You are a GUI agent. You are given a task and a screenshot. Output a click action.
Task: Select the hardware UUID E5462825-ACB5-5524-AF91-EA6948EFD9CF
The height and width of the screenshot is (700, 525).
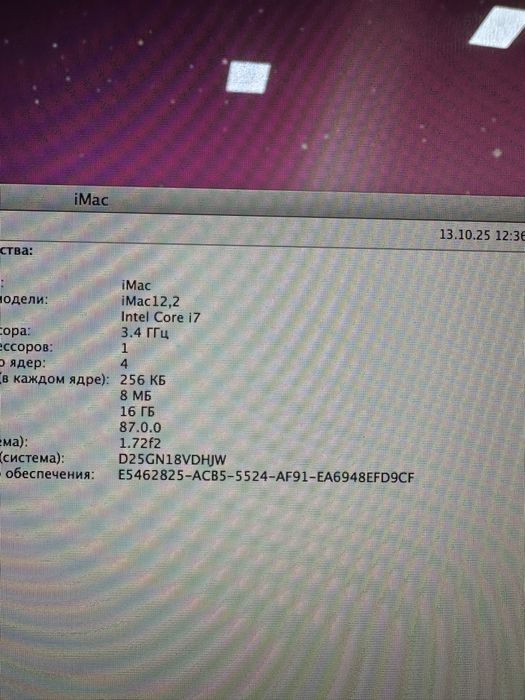pos(266,476)
